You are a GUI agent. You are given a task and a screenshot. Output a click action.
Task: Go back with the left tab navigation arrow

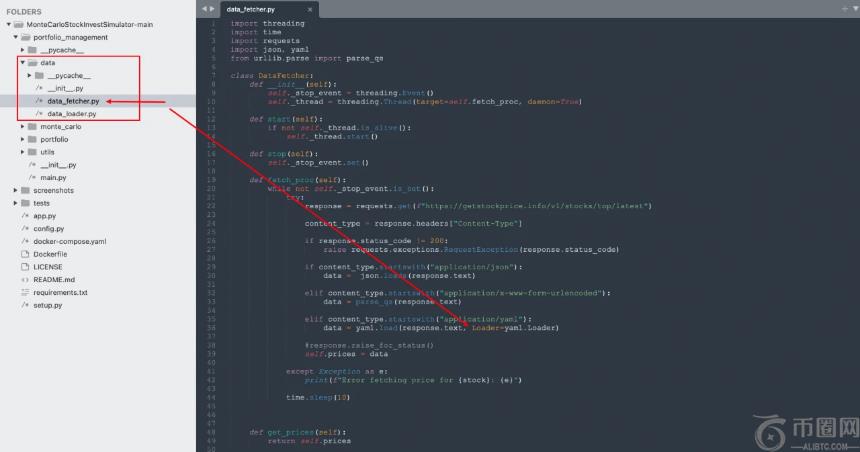tap(204, 8)
